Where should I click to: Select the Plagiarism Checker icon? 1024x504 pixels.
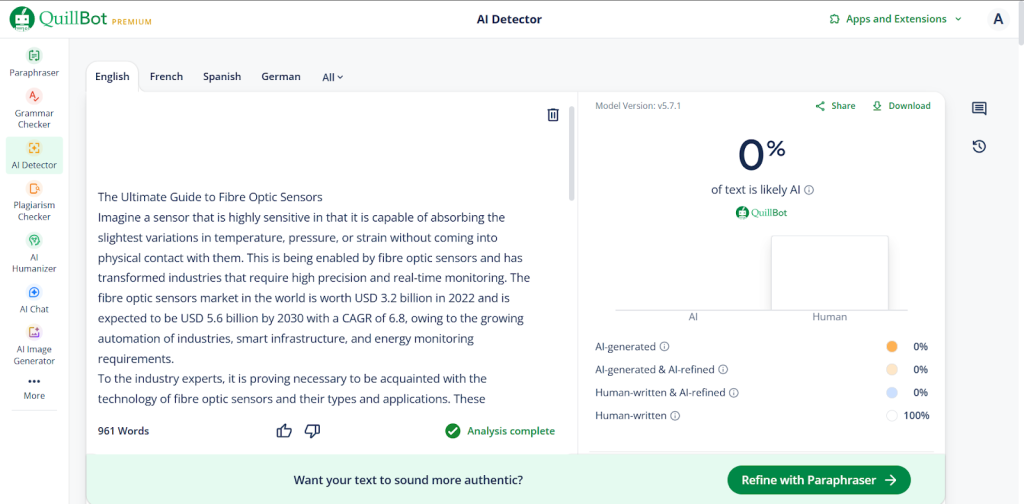coord(34,189)
